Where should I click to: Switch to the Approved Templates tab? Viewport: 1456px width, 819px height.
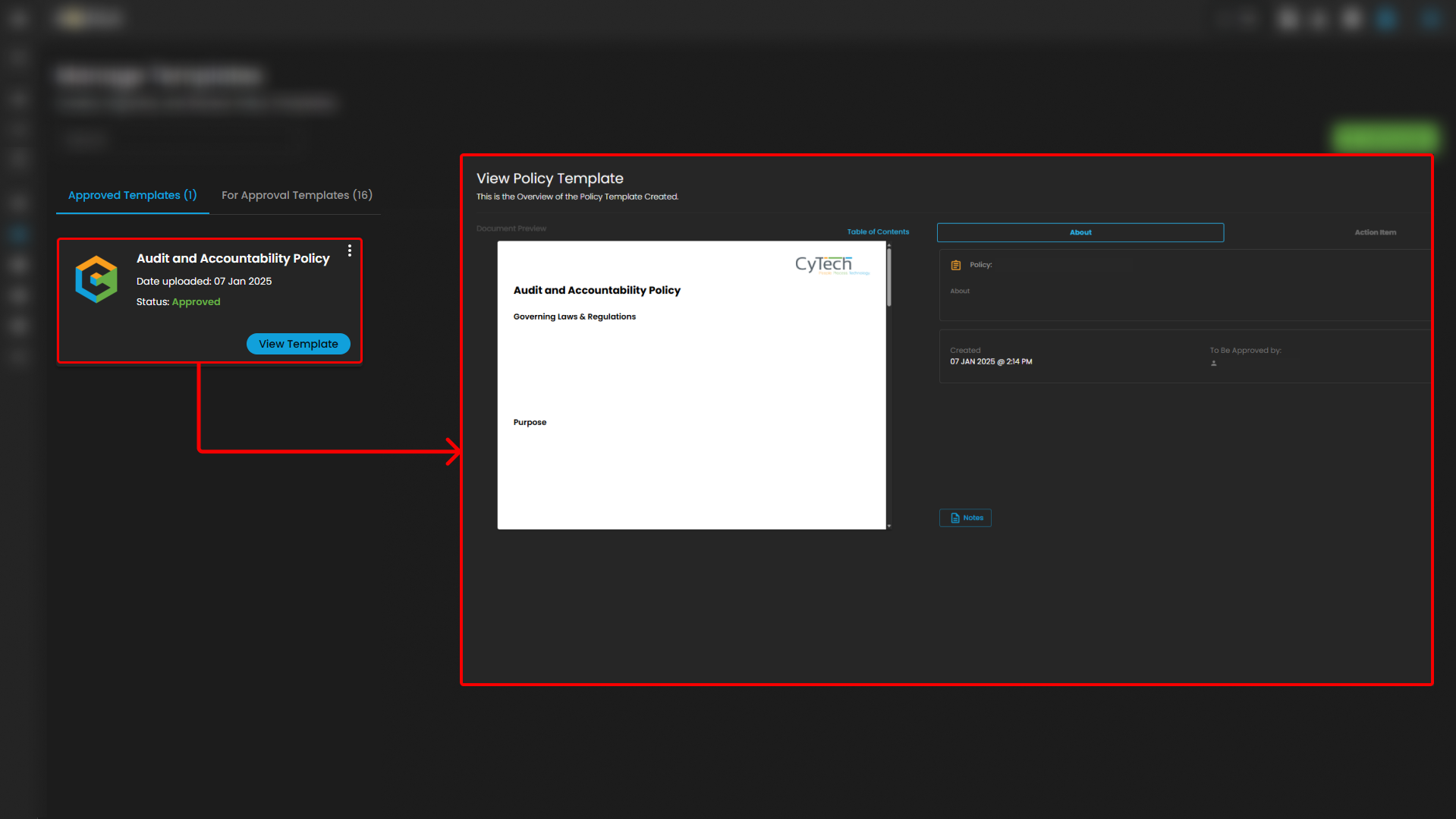coord(132,195)
